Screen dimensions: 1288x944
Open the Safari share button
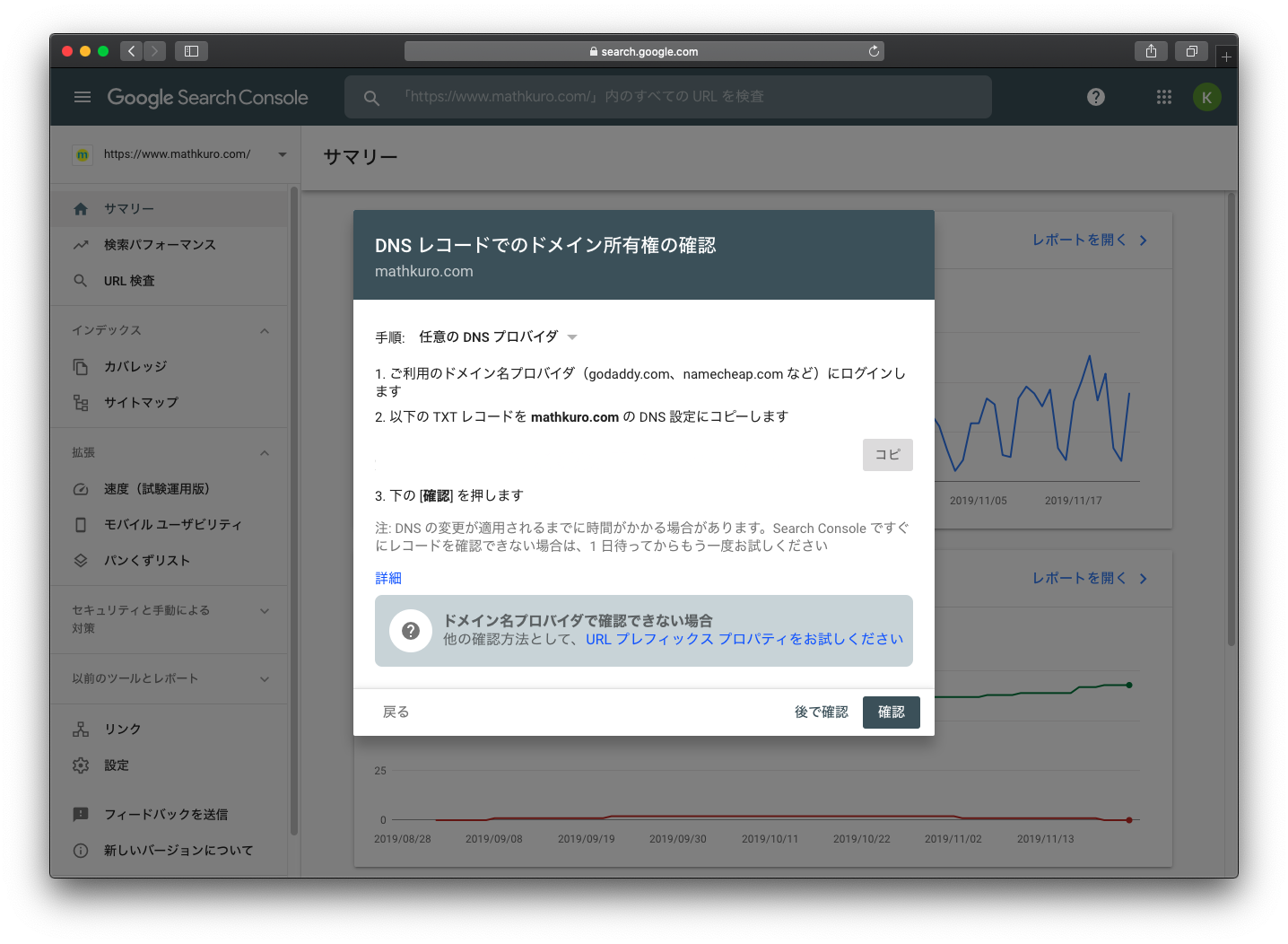coord(1151,51)
